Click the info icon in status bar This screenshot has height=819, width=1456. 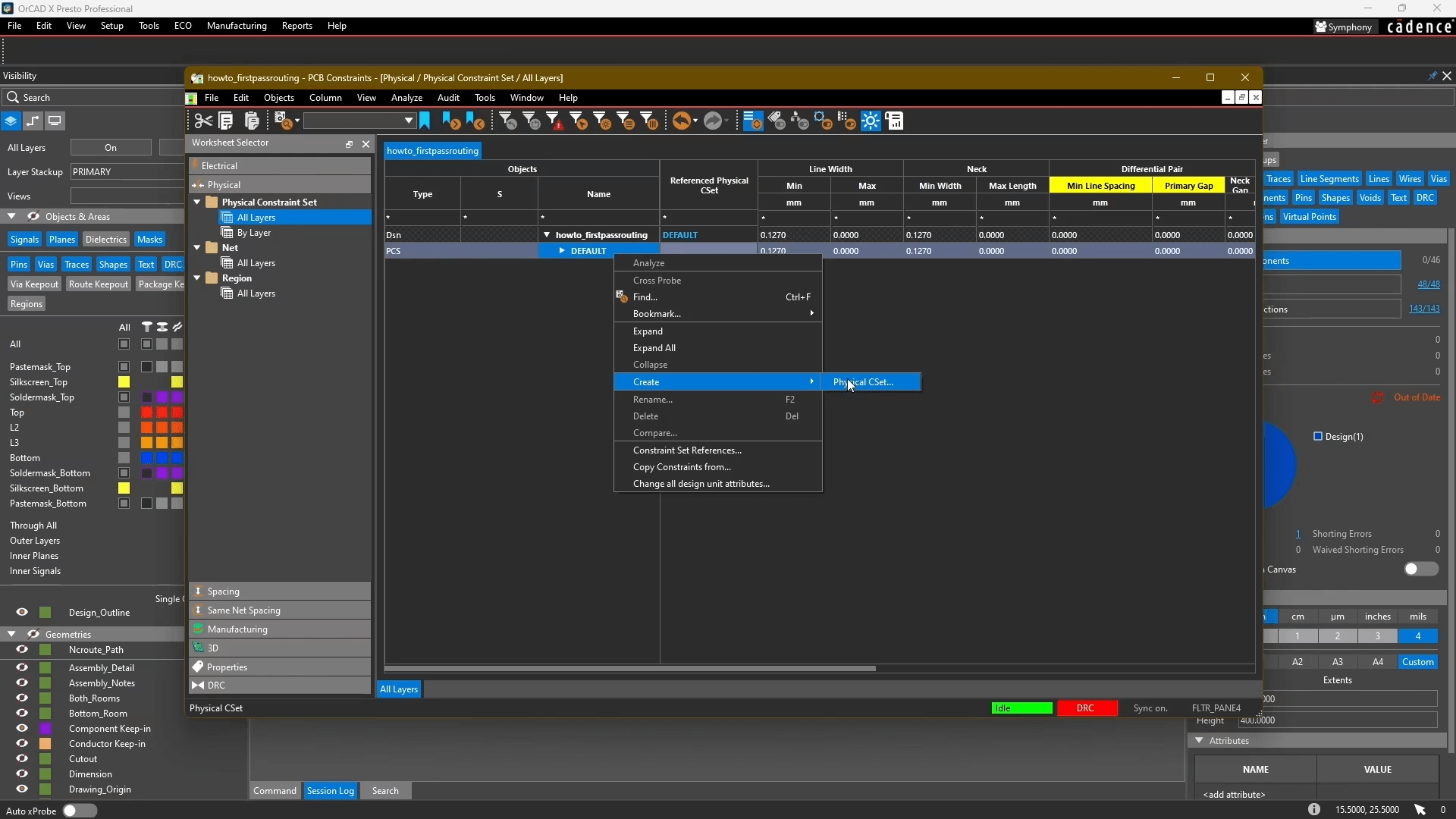point(1313,810)
